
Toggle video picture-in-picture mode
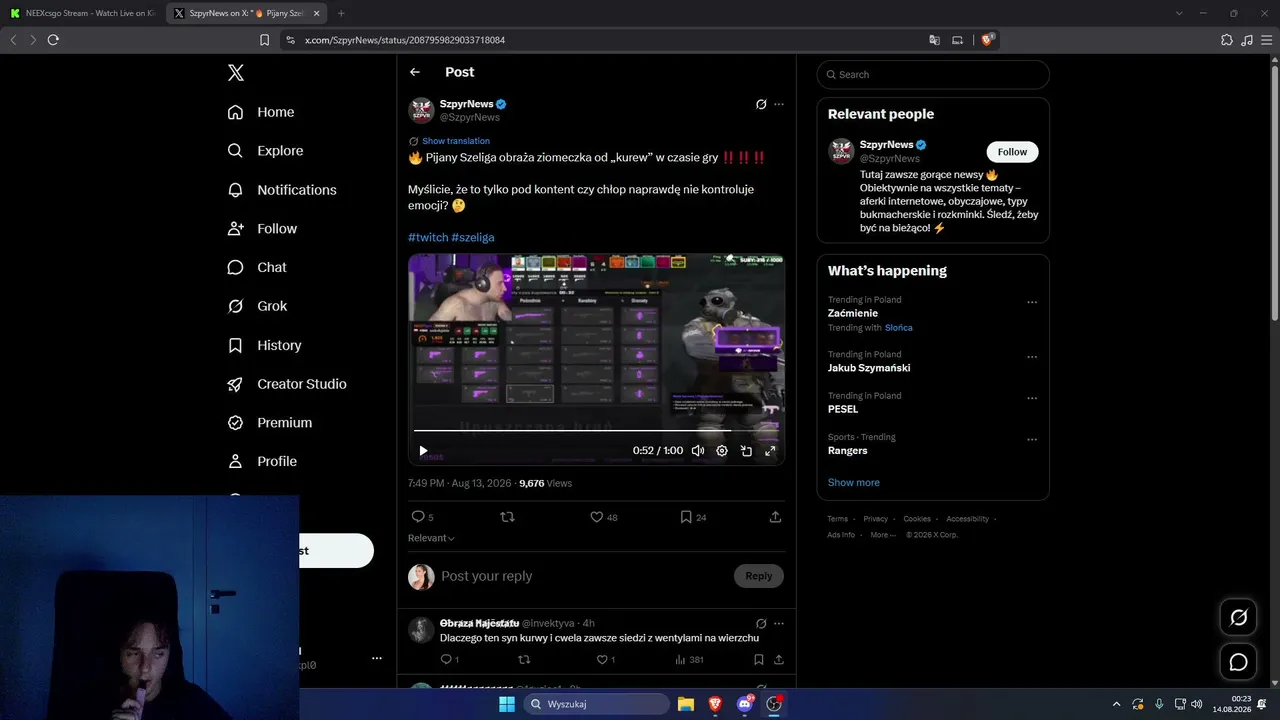[746, 451]
